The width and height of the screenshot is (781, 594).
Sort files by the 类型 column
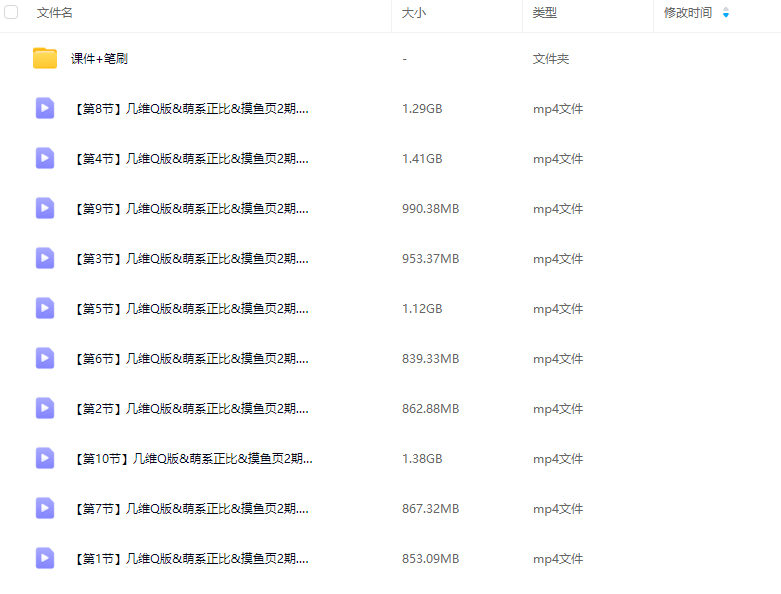[x=544, y=13]
